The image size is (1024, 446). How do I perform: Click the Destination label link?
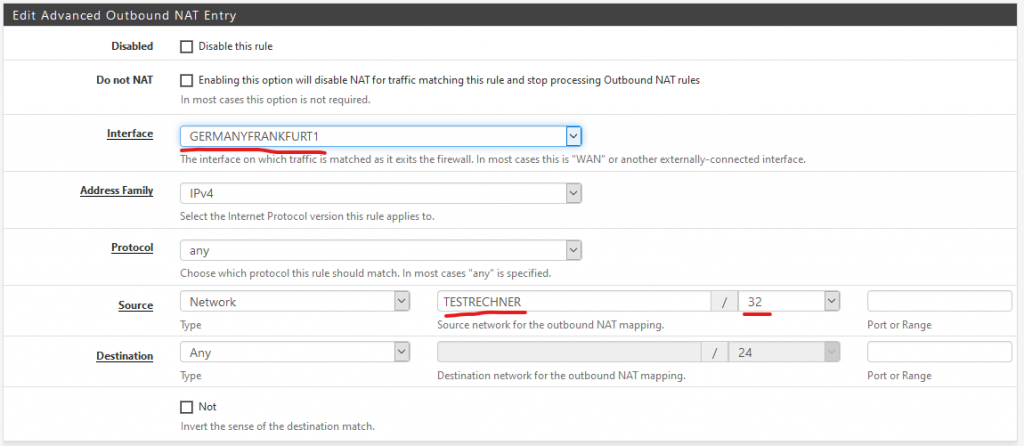(125, 356)
